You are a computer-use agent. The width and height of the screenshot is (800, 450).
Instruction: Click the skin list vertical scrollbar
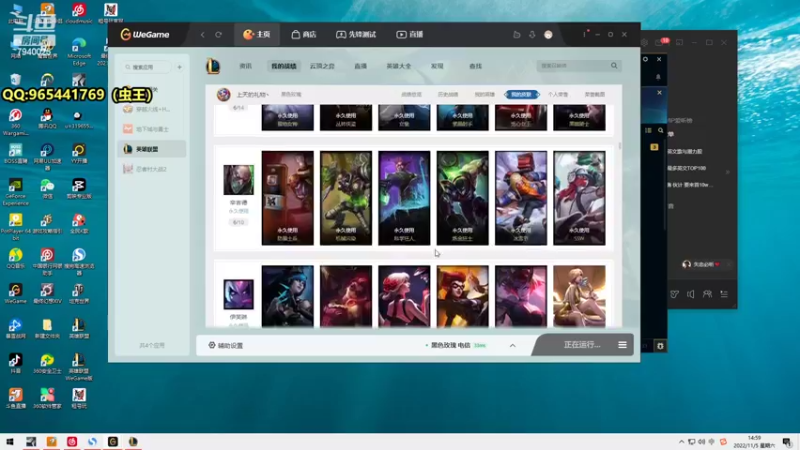(x=619, y=145)
